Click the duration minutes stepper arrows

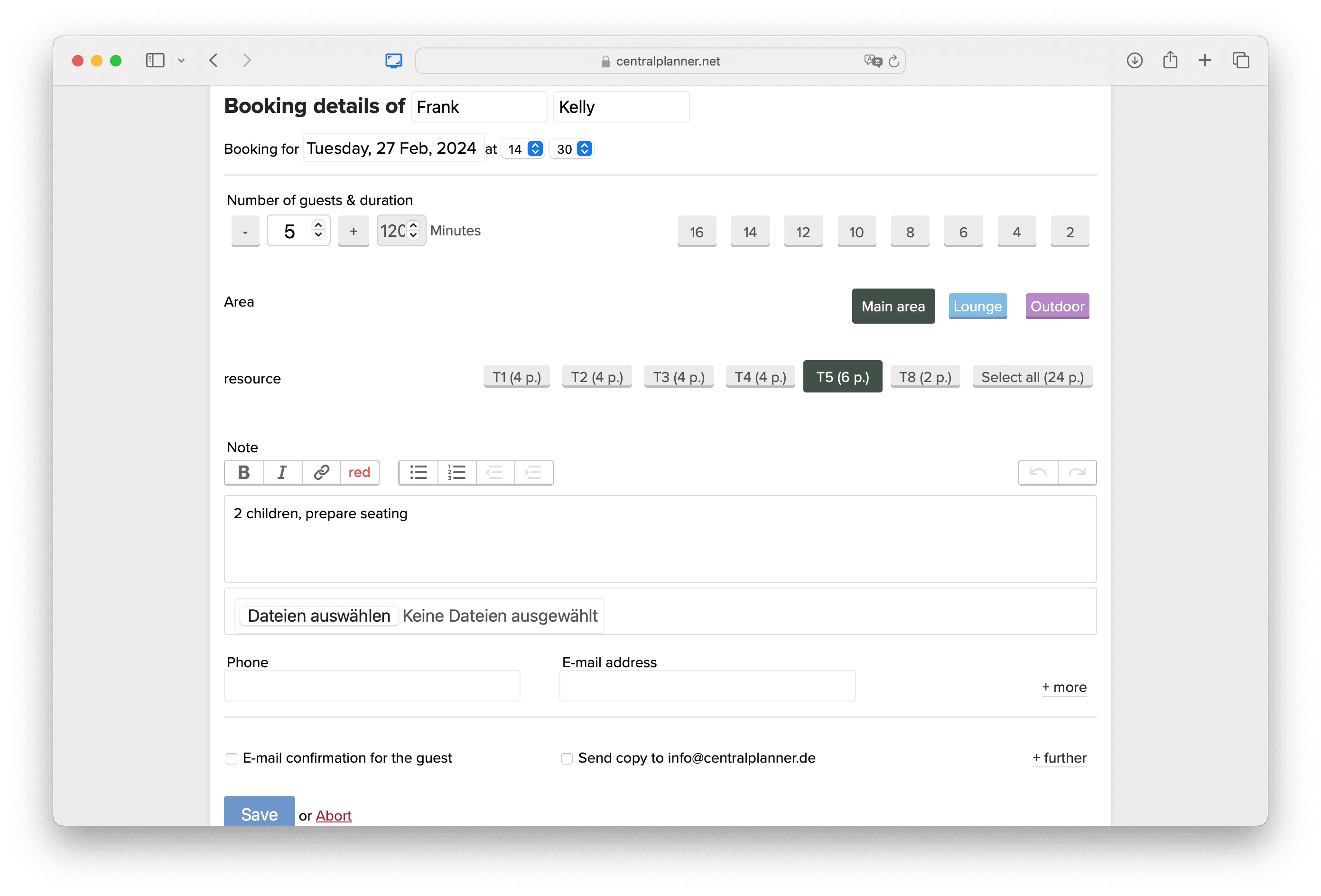tap(414, 230)
